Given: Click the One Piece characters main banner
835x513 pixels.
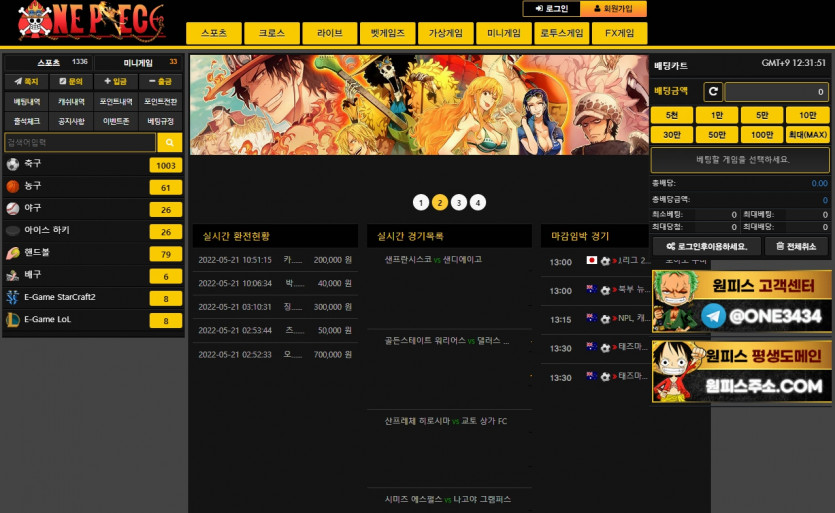Looking at the screenshot, I should pyautogui.click(x=419, y=105).
